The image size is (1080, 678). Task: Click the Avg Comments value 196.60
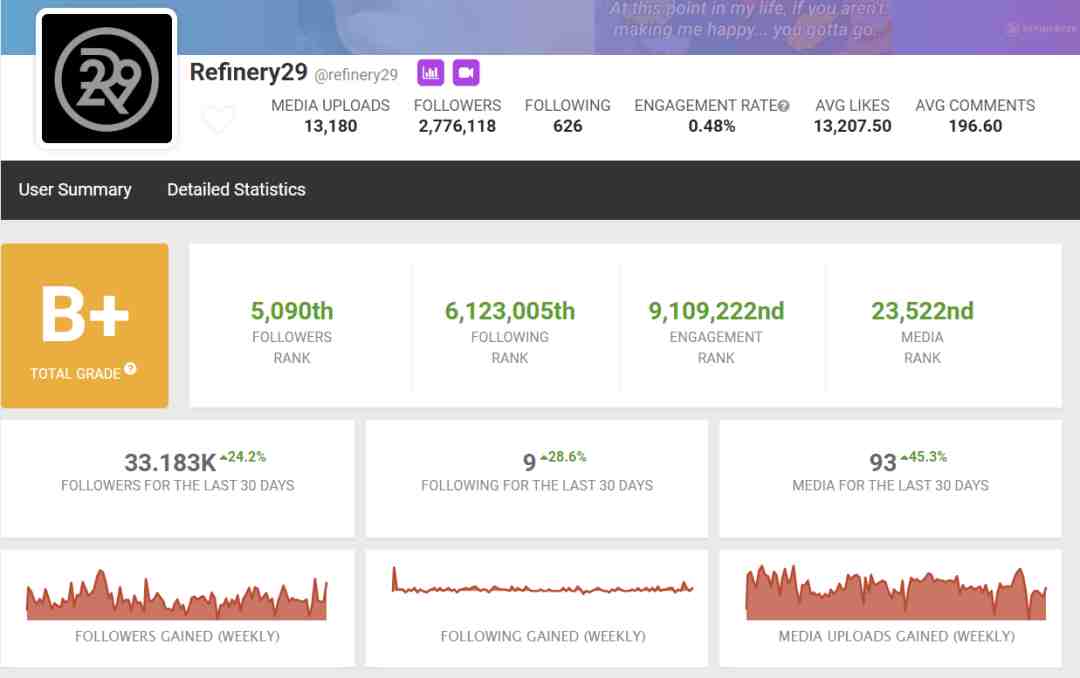(975, 126)
